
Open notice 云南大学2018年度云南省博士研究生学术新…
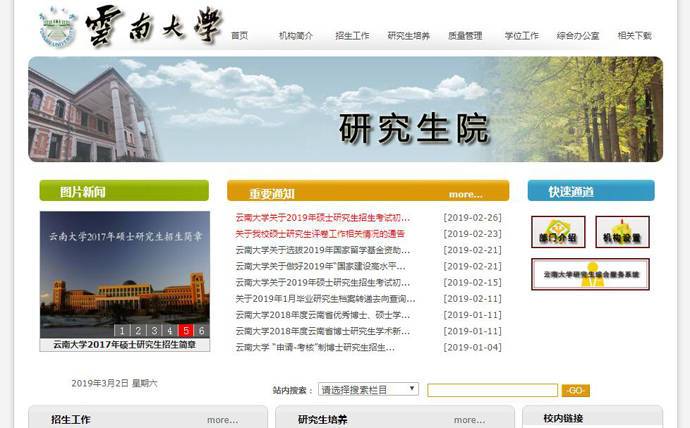pos(323,331)
